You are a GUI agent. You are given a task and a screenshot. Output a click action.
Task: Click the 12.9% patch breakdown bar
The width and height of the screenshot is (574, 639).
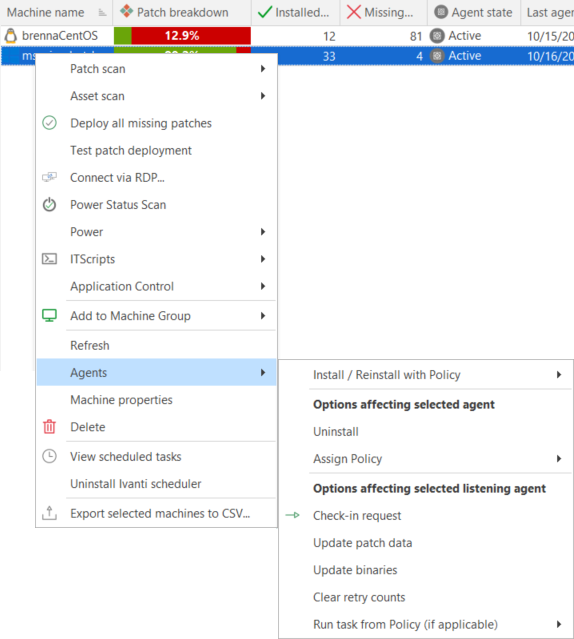(182, 36)
